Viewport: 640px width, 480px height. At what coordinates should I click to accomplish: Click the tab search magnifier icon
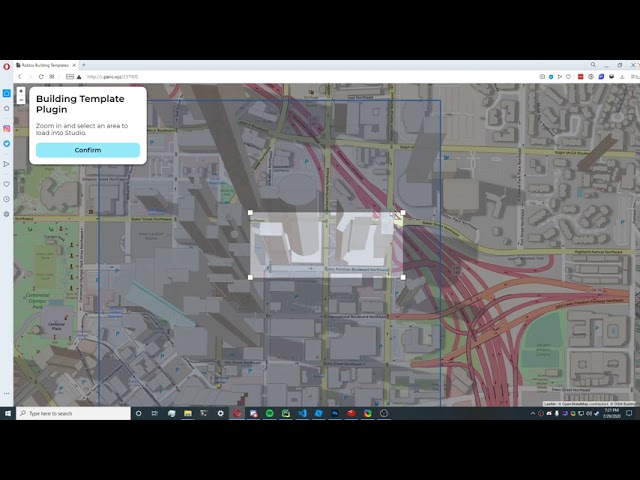point(593,65)
